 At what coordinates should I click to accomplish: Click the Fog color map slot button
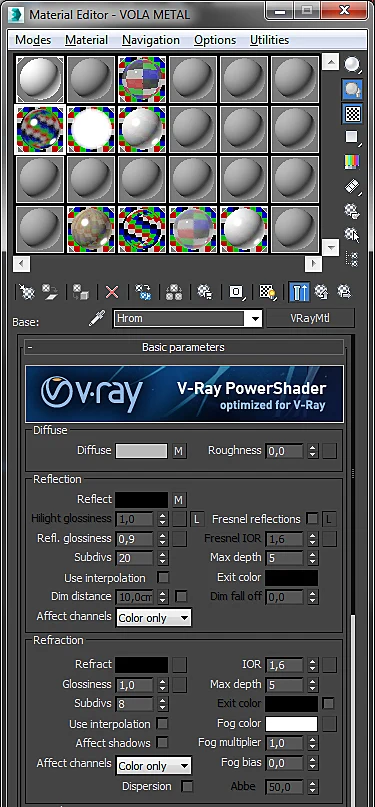329,724
